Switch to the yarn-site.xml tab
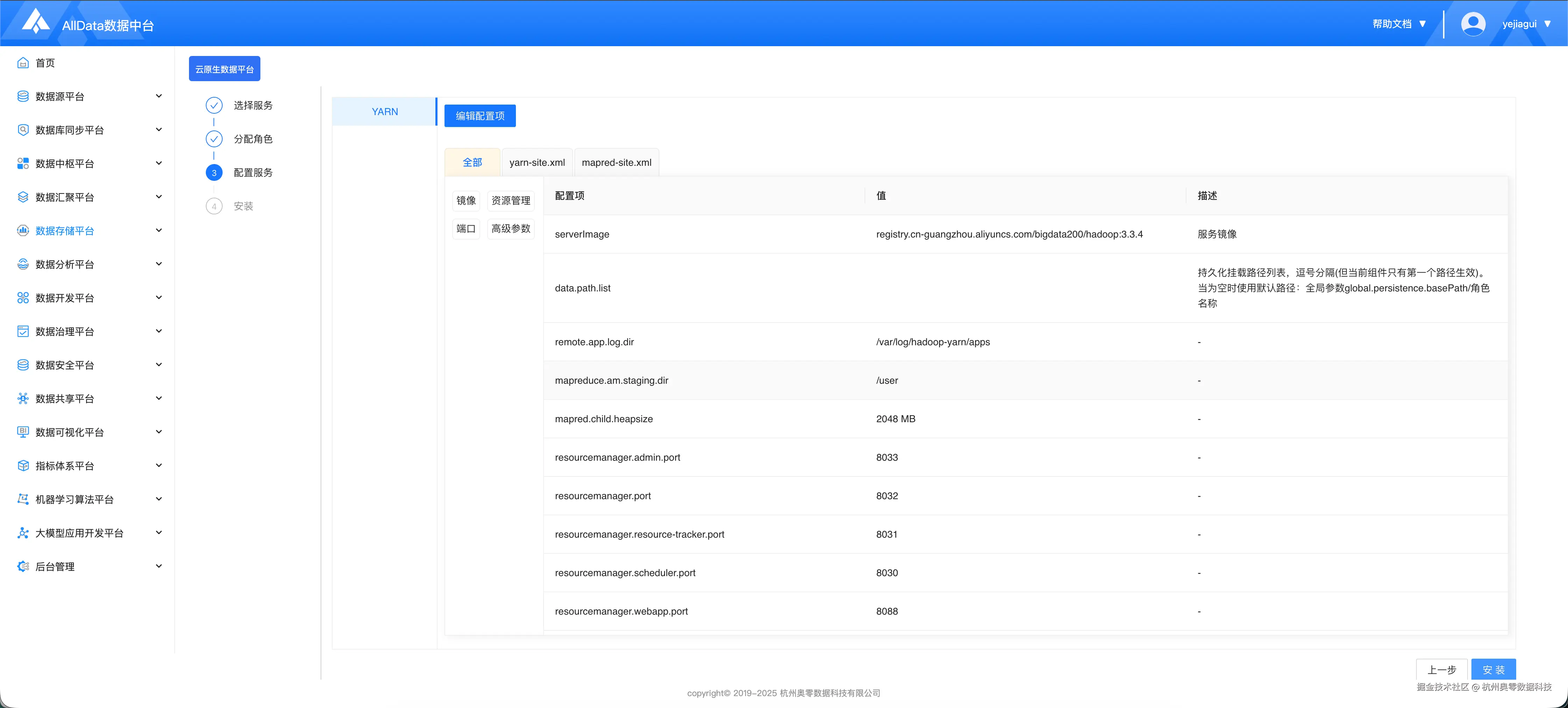1568x708 pixels. pos(537,162)
